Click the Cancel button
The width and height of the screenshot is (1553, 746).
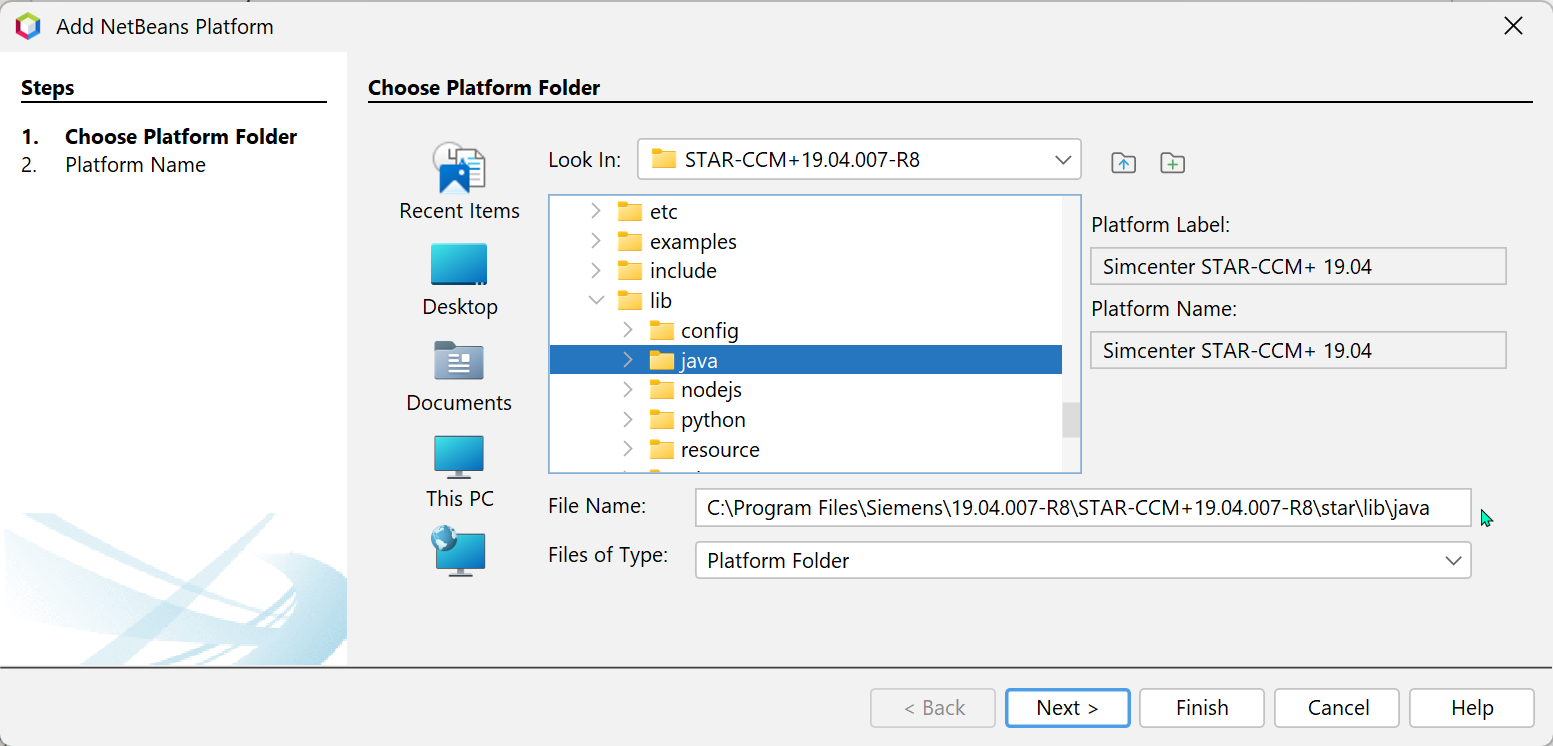(x=1338, y=708)
